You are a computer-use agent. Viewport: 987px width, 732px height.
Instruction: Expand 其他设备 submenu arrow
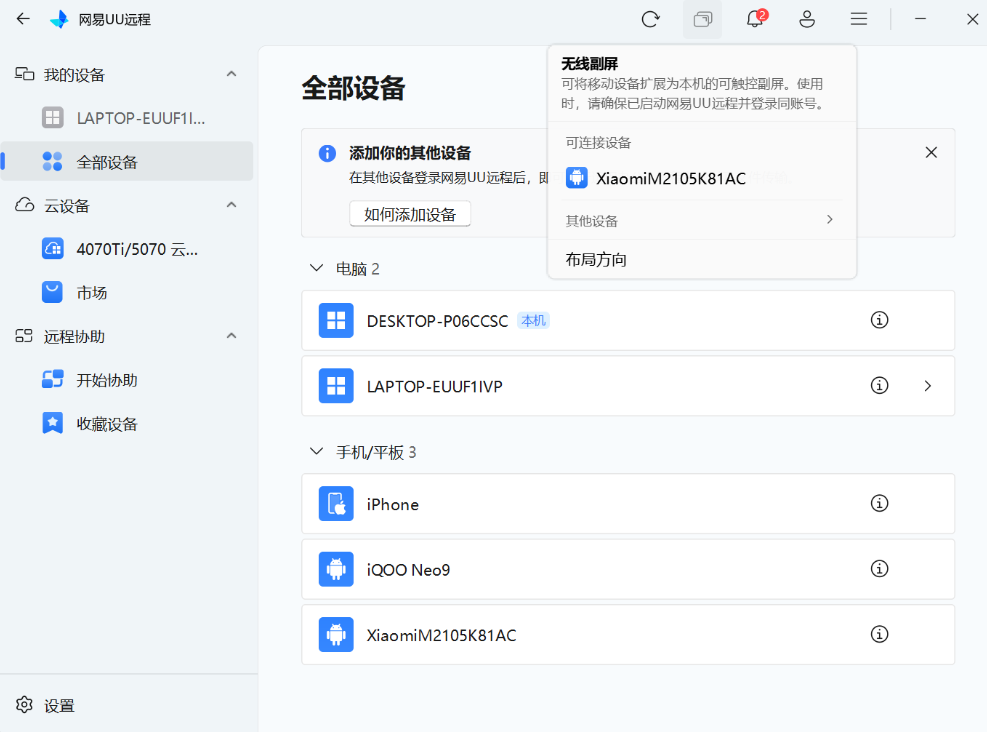[830, 219]
